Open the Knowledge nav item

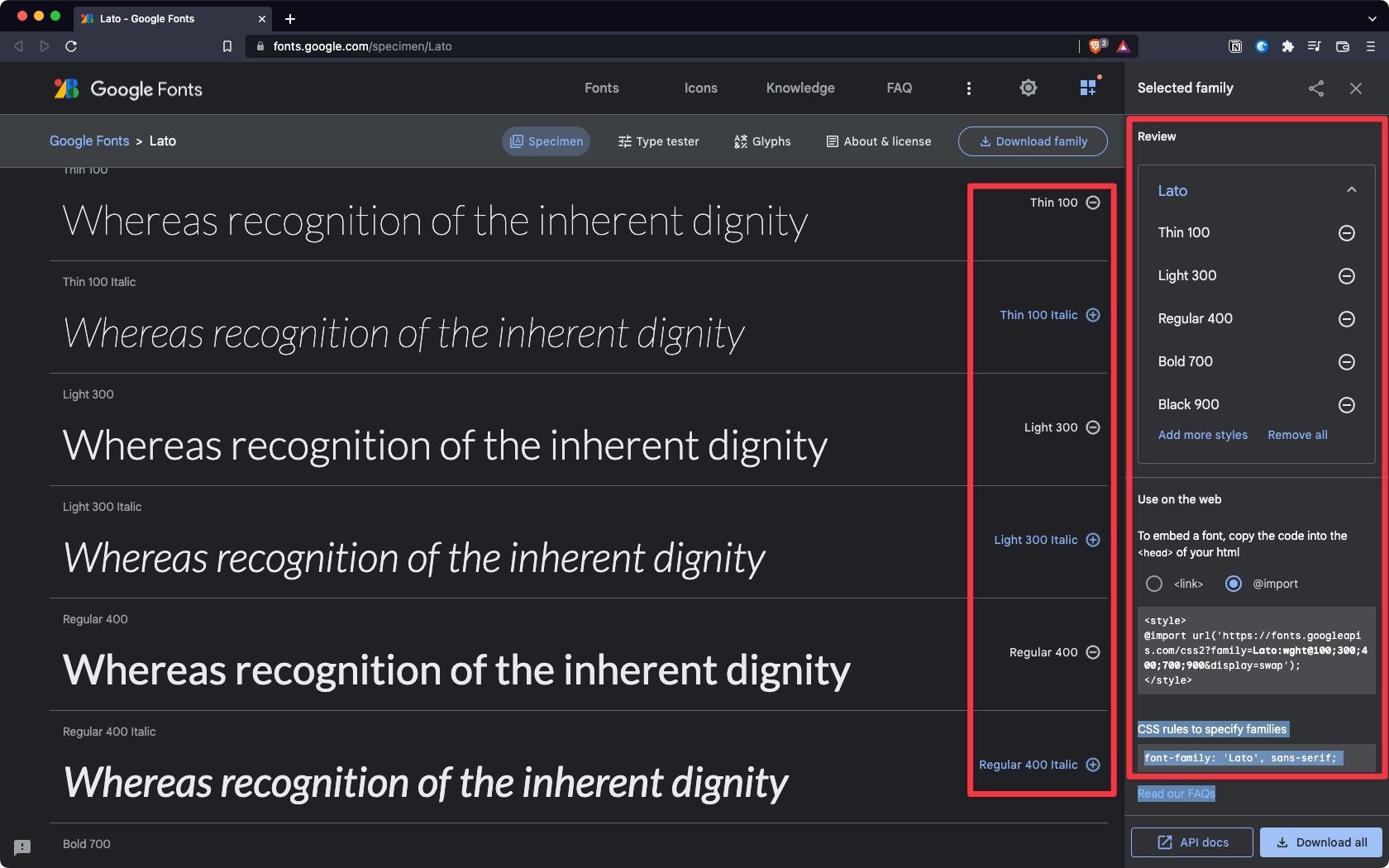coord(800,88)
